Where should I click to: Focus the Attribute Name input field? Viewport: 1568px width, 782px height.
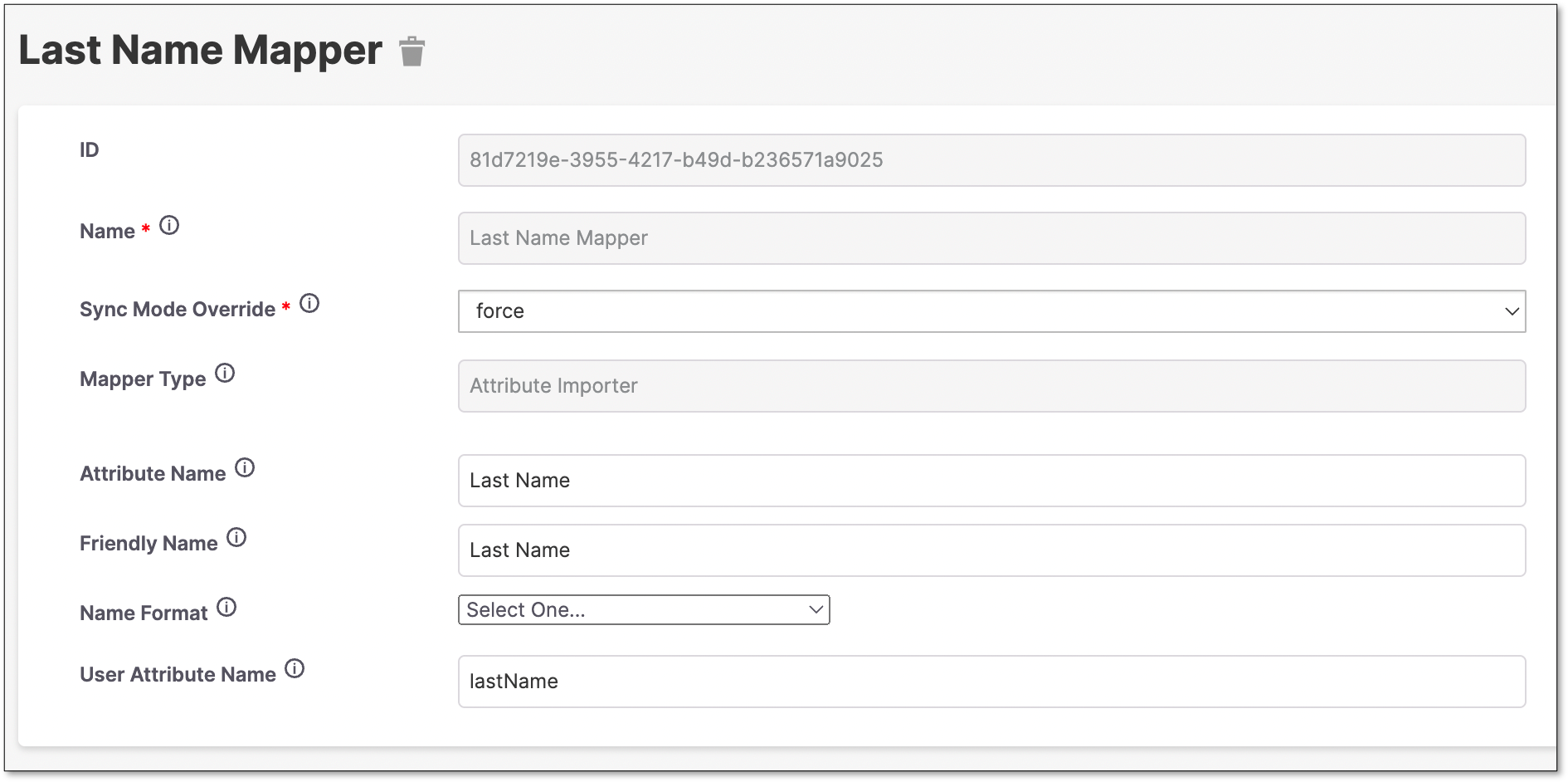[x=991, y=481]
